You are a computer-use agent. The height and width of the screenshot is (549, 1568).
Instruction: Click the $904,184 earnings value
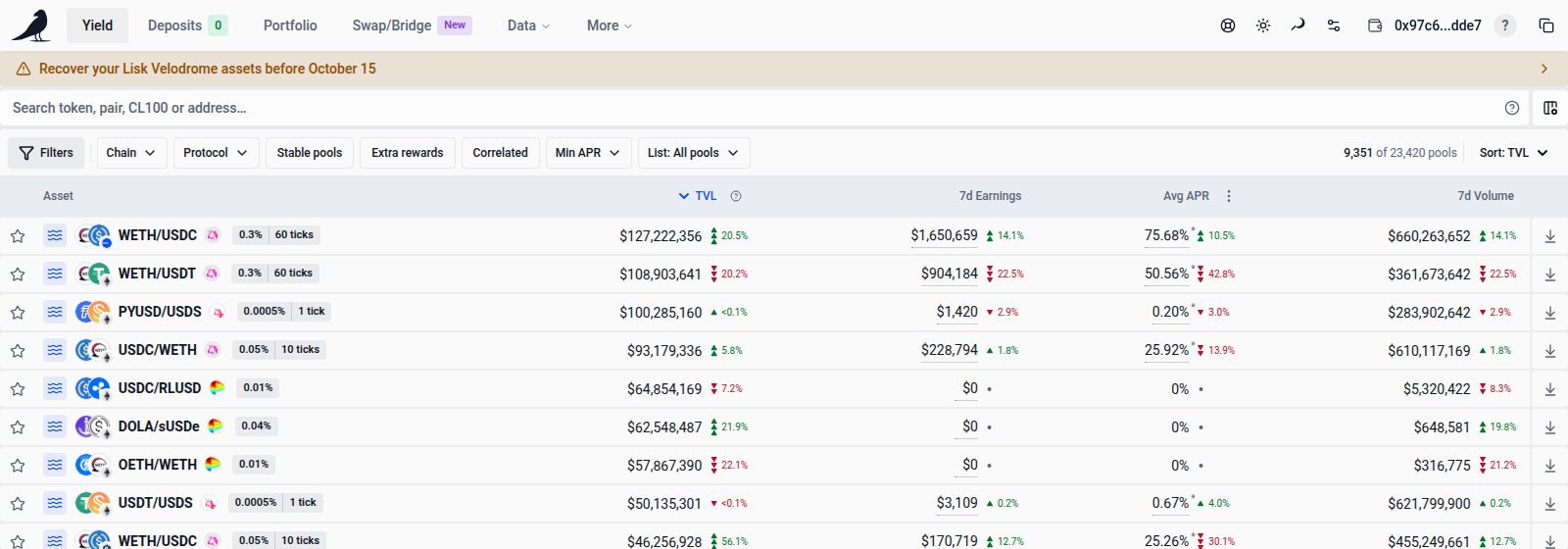(x=950, y=274)
